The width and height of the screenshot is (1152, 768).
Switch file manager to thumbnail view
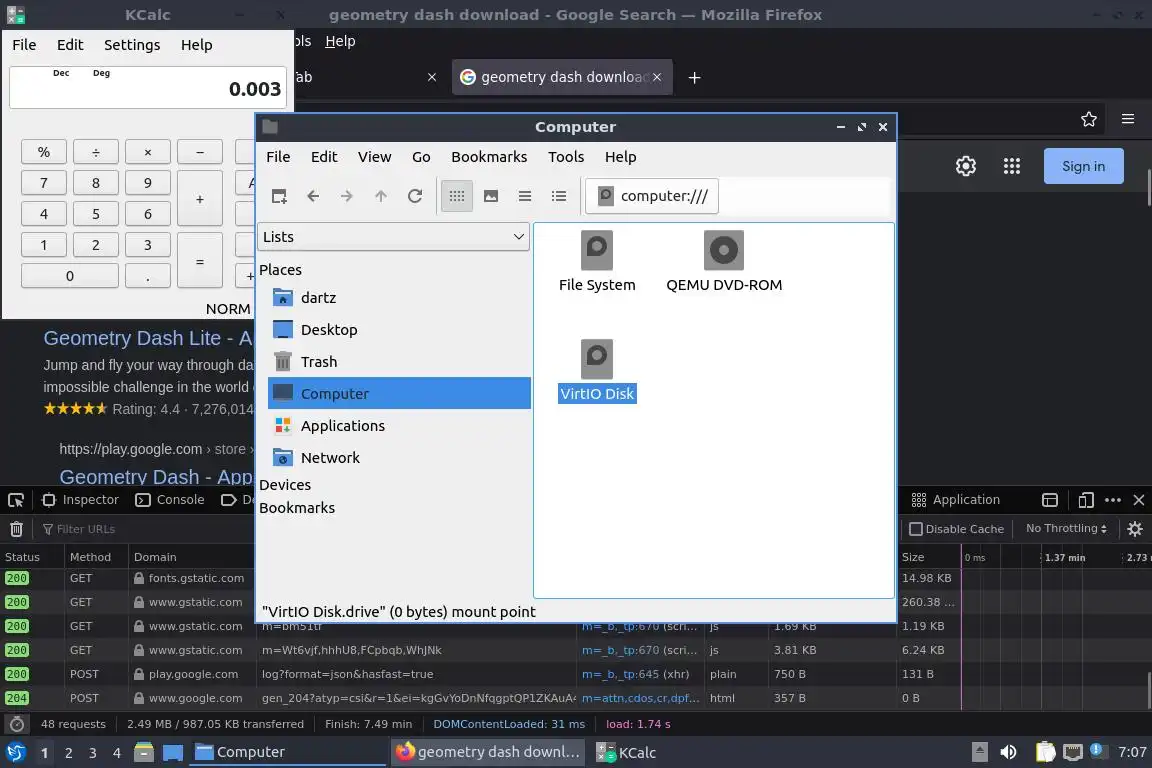[x=491, y=196]
